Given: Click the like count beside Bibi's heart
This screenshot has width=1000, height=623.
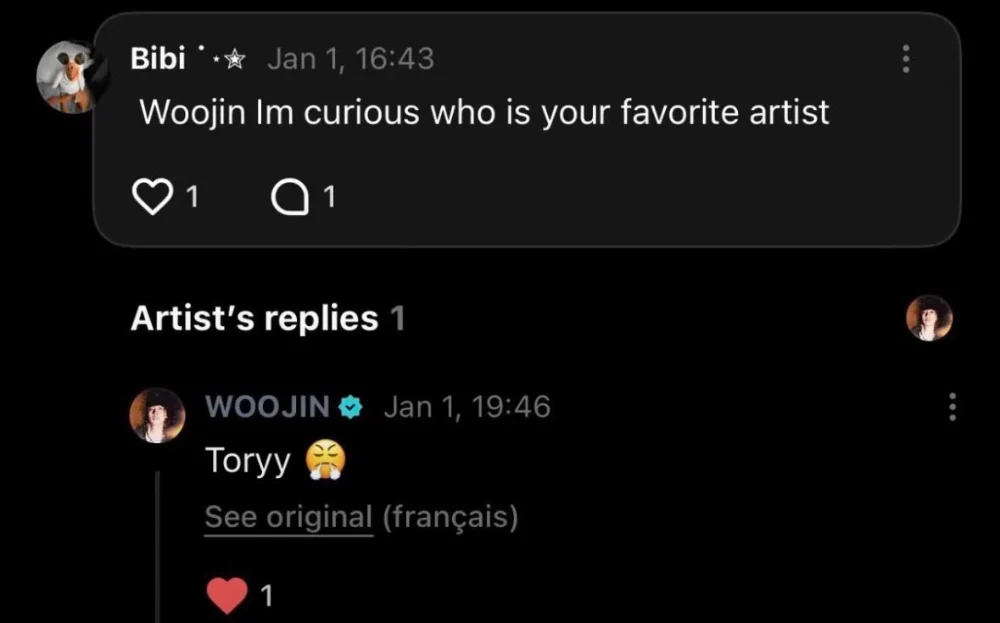Looking at the screenshot, I should (193, 198).
